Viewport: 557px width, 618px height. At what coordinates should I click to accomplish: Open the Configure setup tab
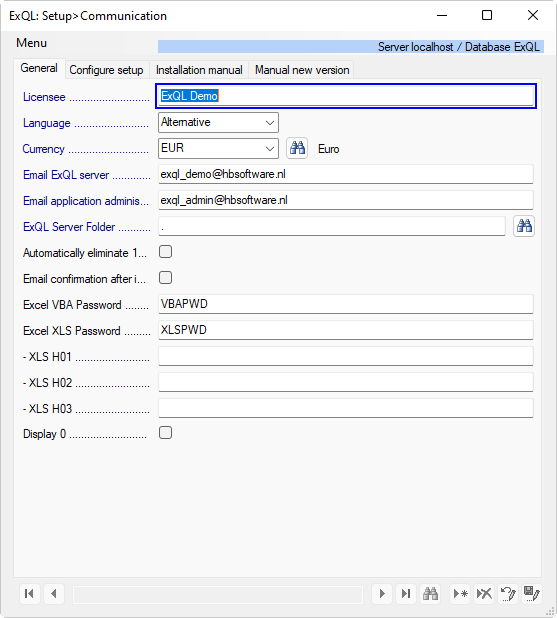point(106,70)
